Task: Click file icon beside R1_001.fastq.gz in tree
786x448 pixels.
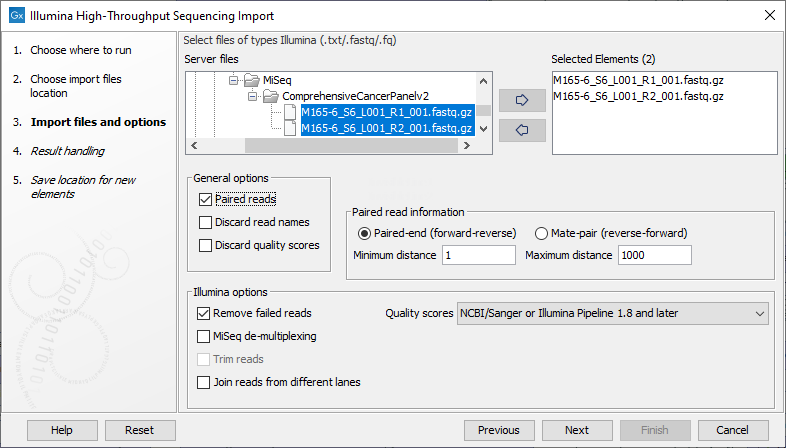Action: pos(290,112)
